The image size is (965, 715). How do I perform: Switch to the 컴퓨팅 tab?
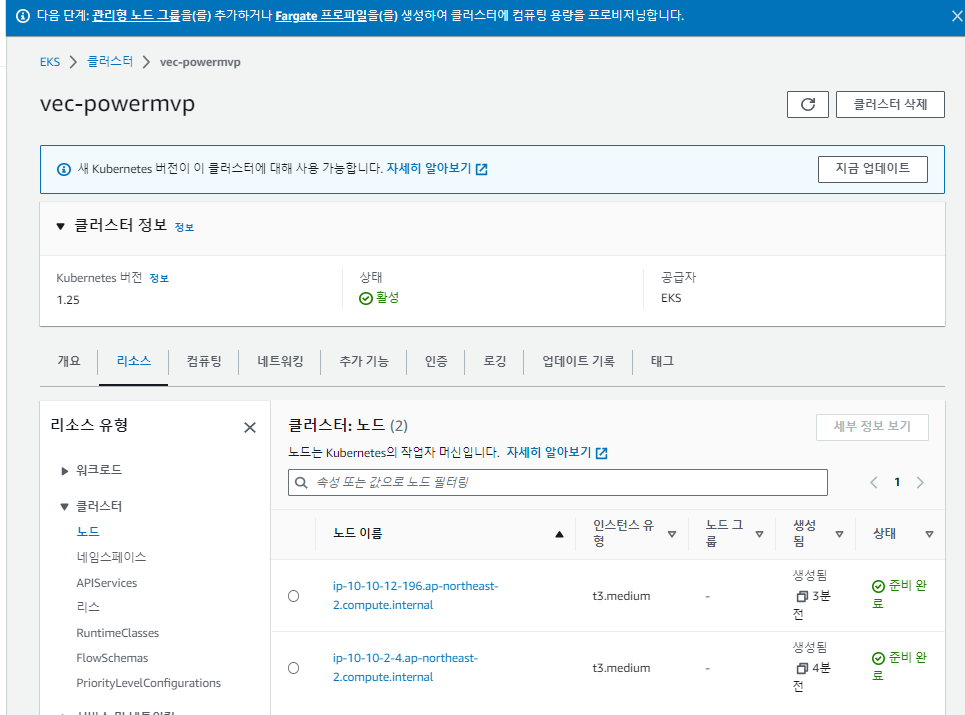click(x=204, y=361)
